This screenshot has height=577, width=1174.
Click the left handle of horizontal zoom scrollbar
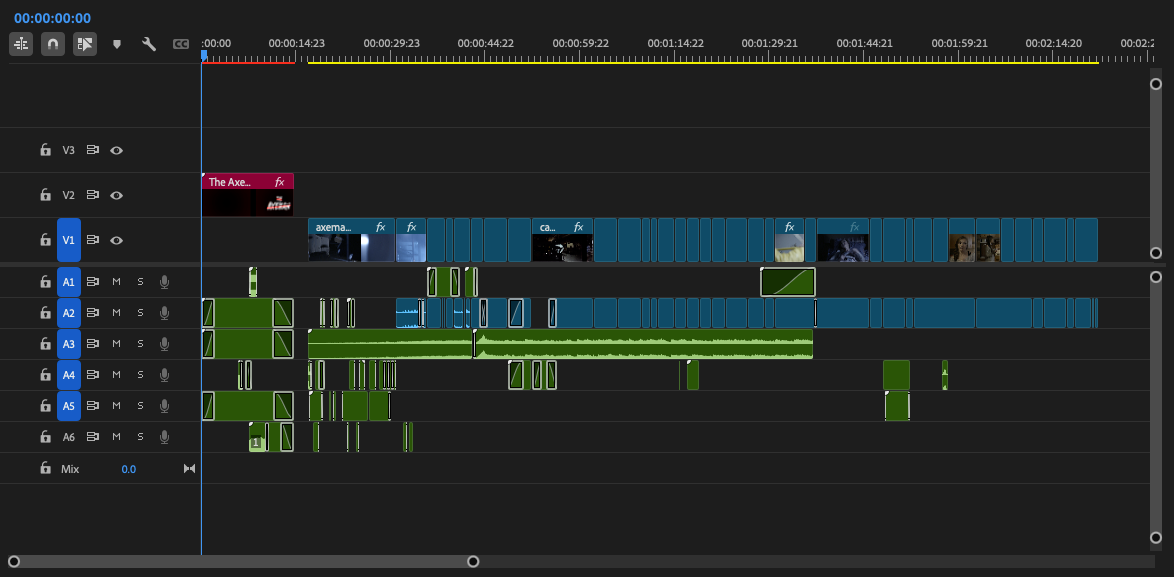coord(13,561)
